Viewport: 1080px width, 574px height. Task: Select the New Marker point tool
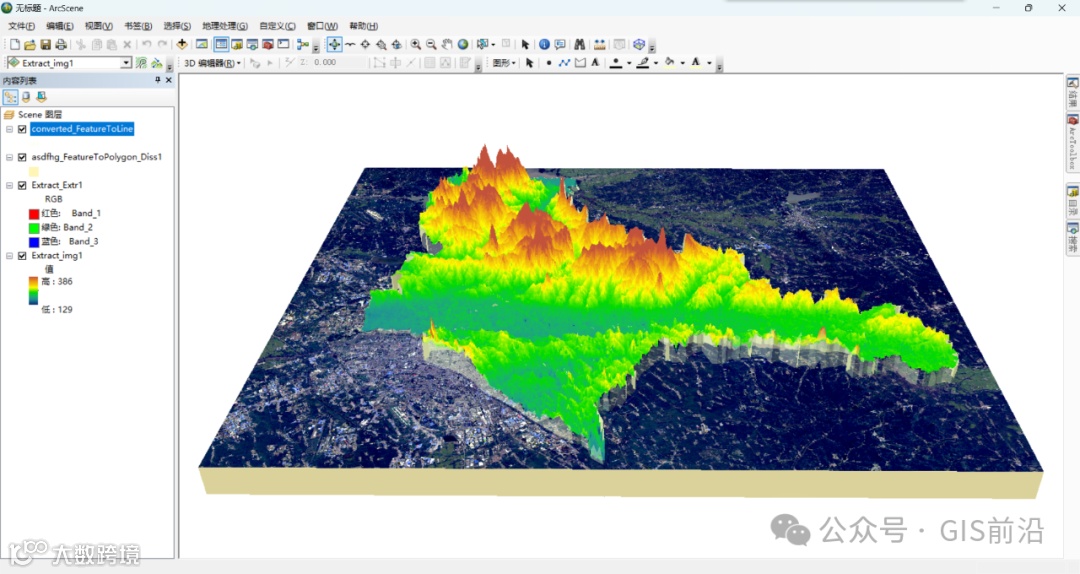click(548, 63)
